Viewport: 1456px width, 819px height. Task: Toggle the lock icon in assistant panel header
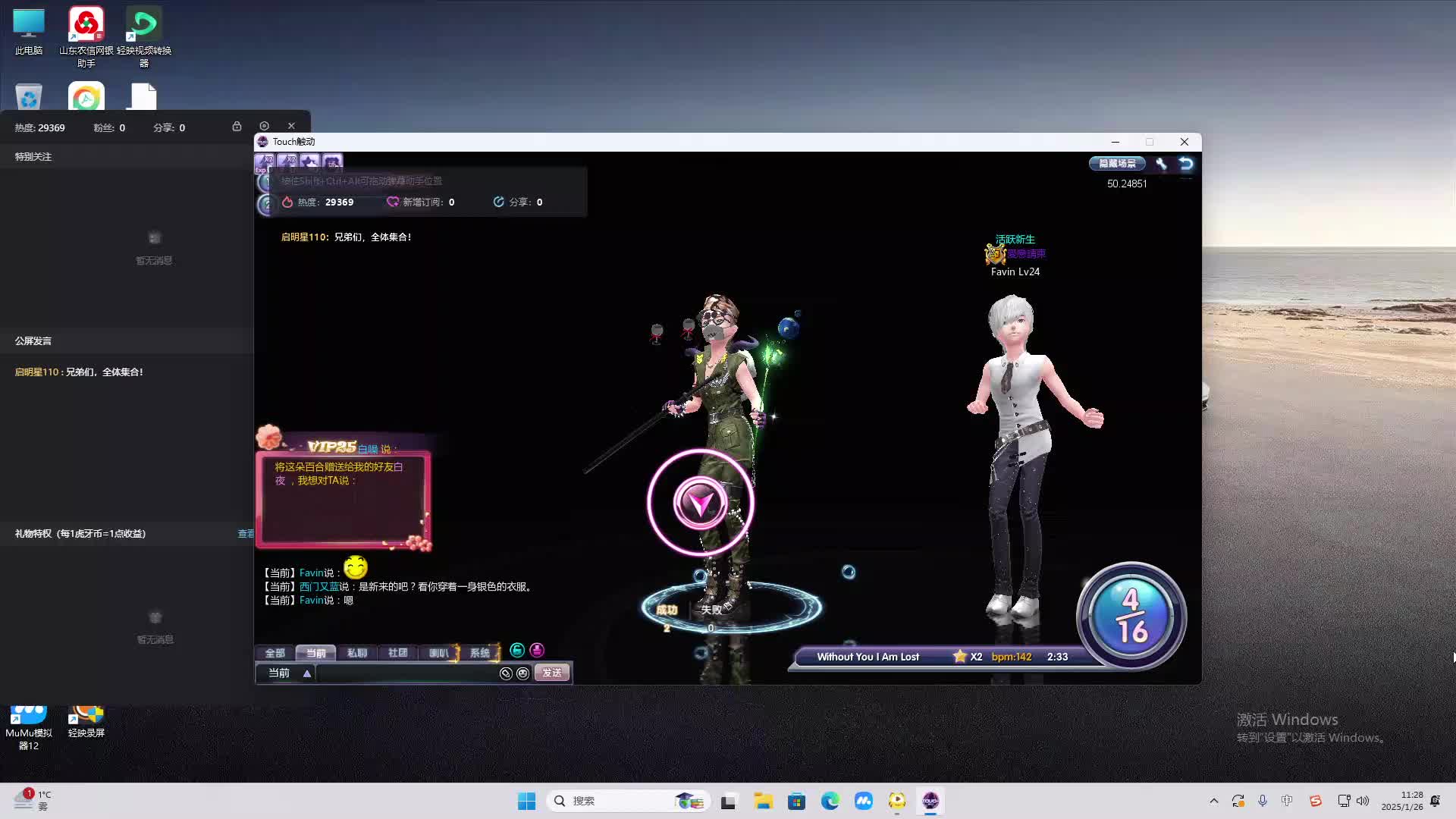(237, 126)
